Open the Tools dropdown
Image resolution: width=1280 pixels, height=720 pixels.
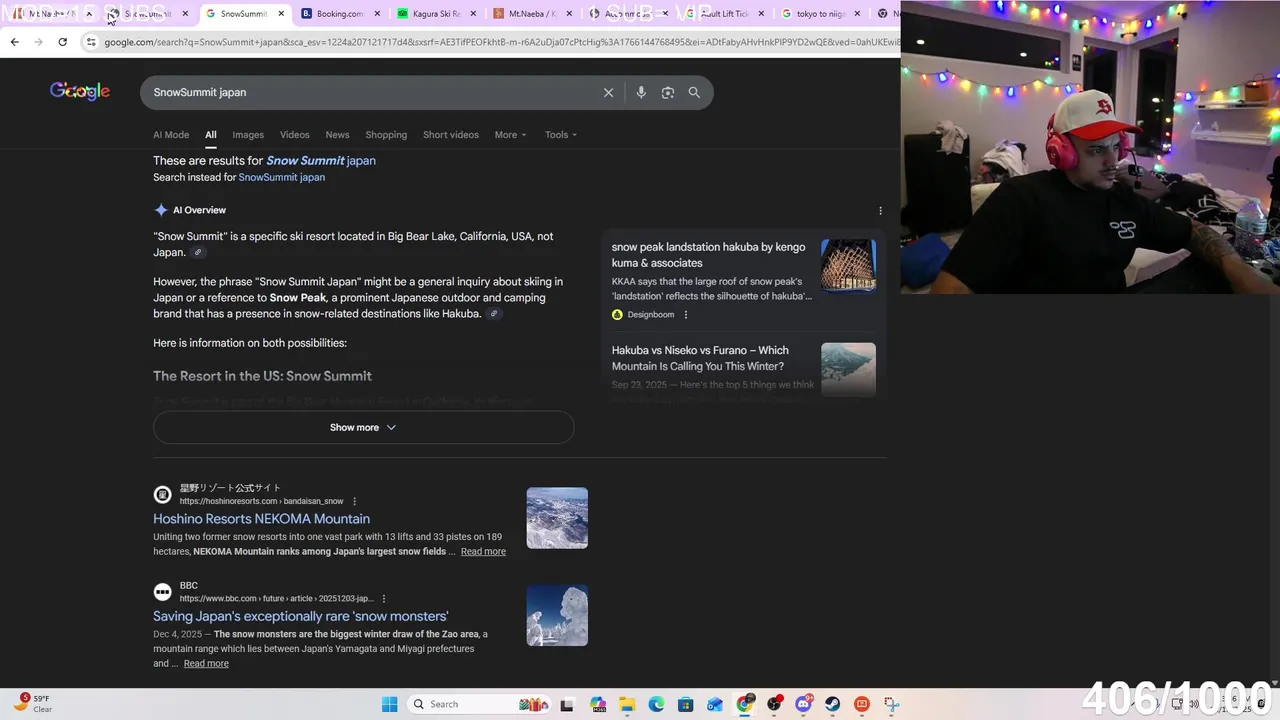pyautogui.click(x=561, y=135)
